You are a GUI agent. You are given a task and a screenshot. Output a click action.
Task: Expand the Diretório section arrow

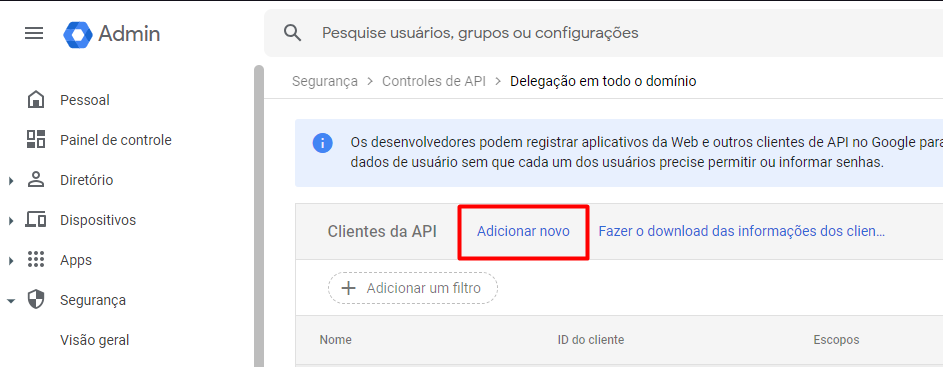[x=11, y=180]
